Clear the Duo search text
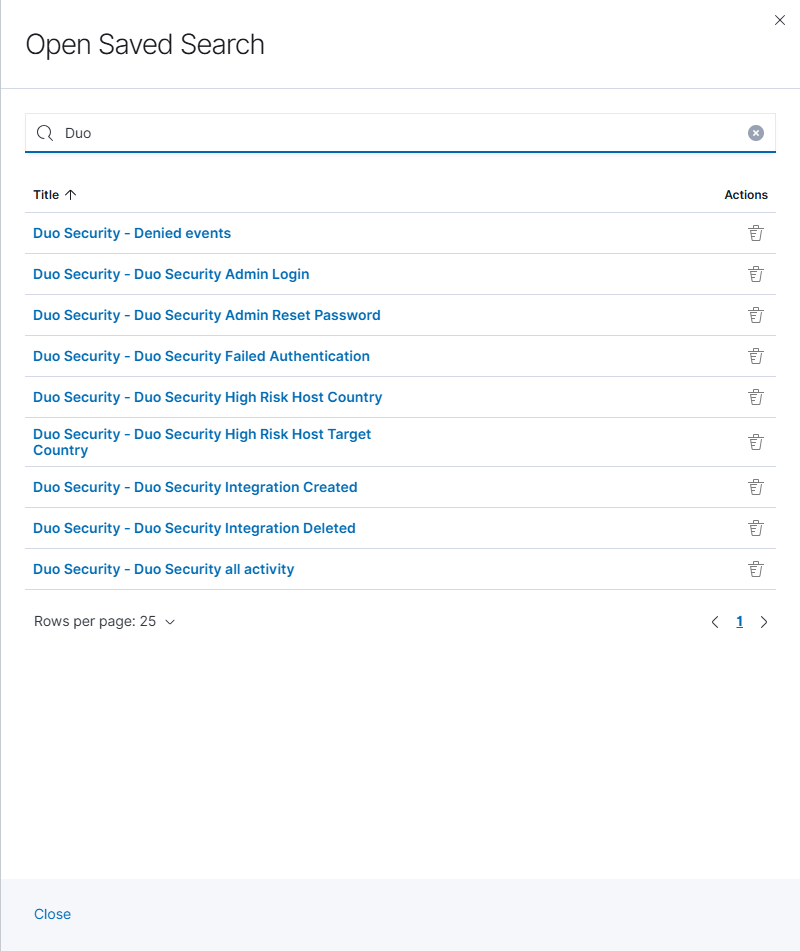 coord(755,133)
